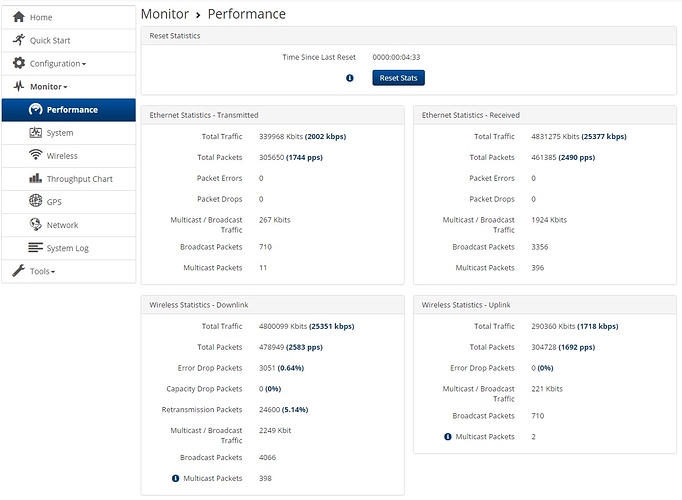Screen dimensions: 682x500
Task: Select the Network text label
Action: (62, 225)
